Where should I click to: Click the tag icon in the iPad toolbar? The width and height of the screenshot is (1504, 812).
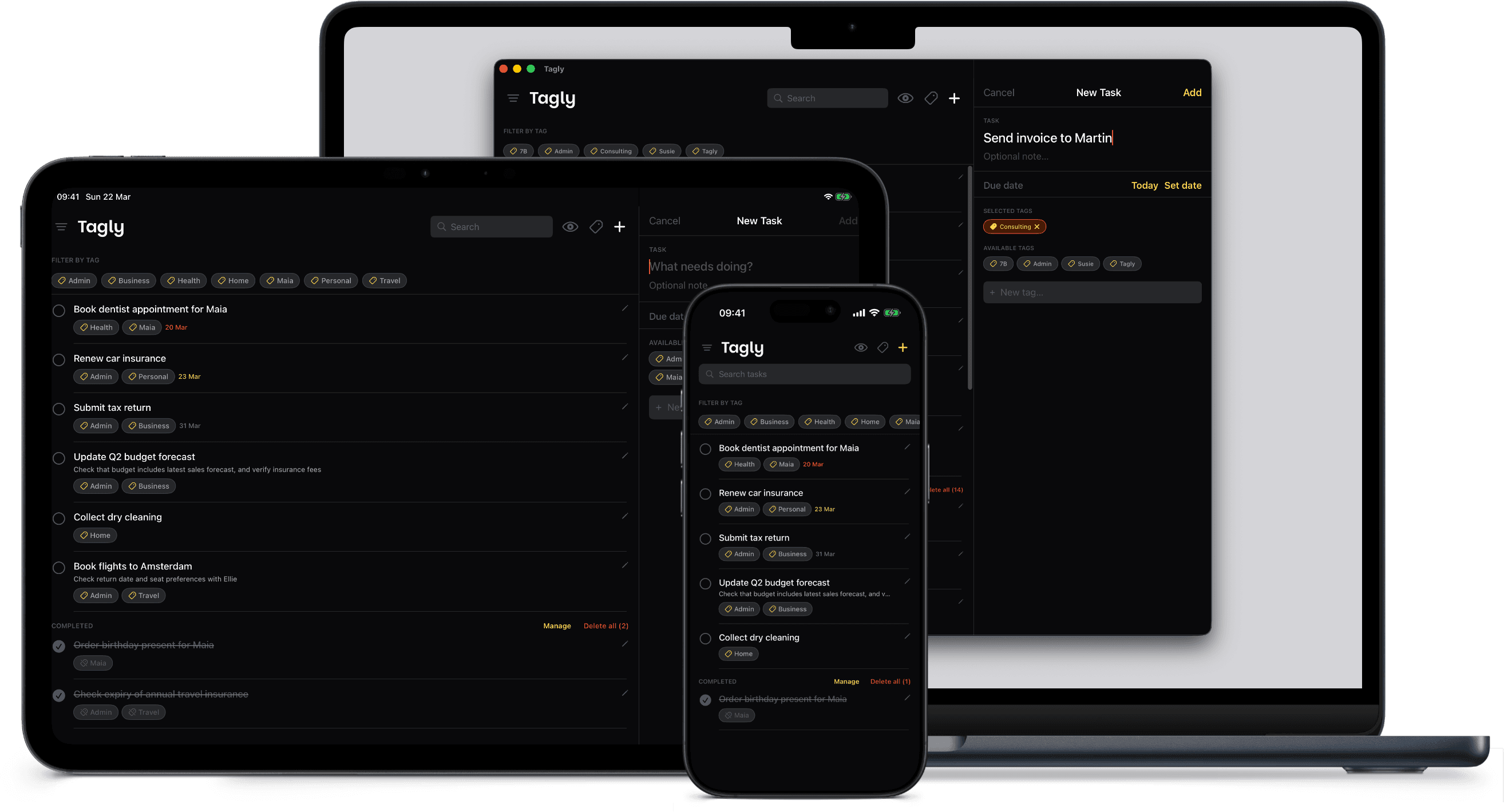pyautogui.click(x=596, y=227)
